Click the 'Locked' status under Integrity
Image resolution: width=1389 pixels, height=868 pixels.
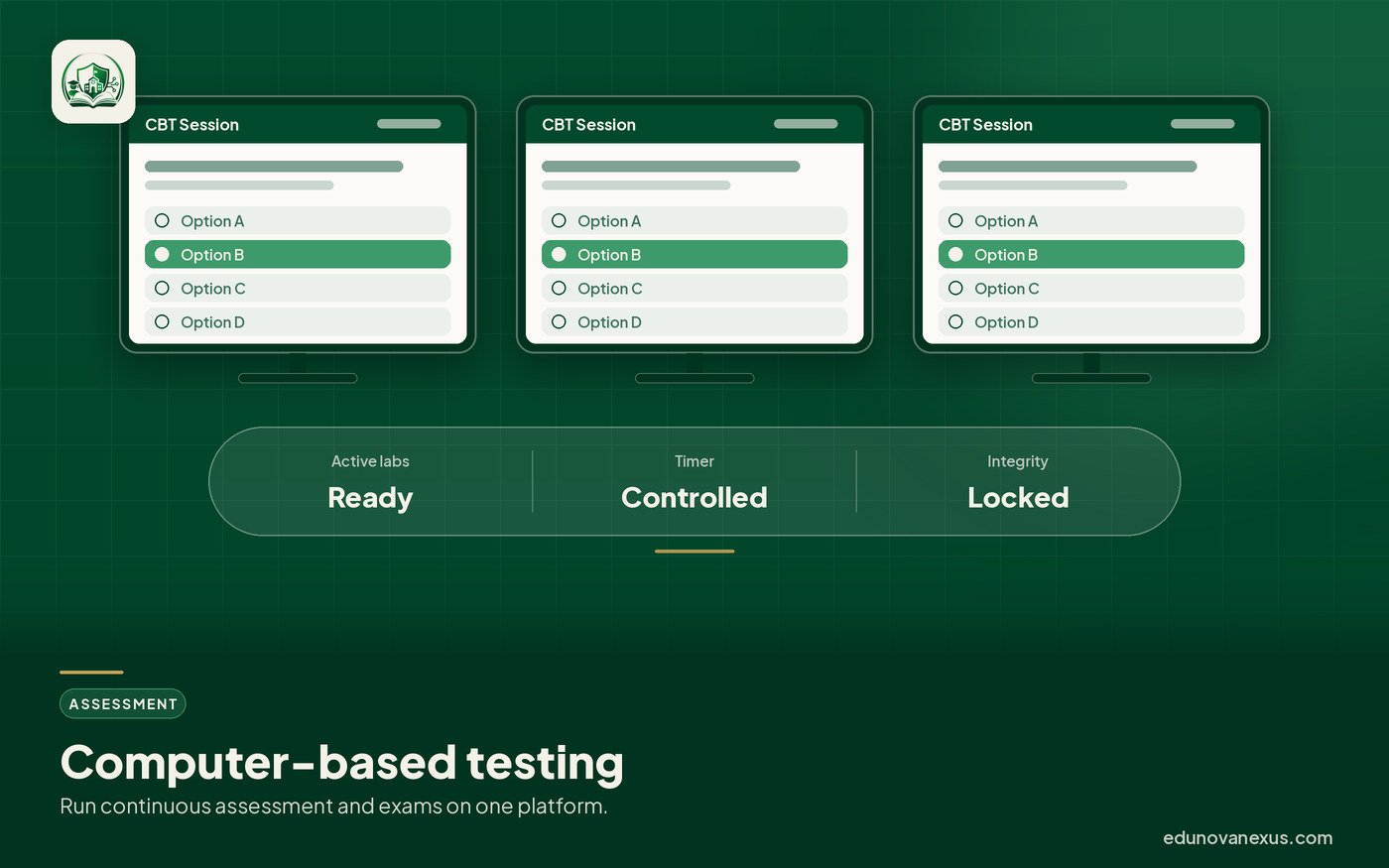1018,498
